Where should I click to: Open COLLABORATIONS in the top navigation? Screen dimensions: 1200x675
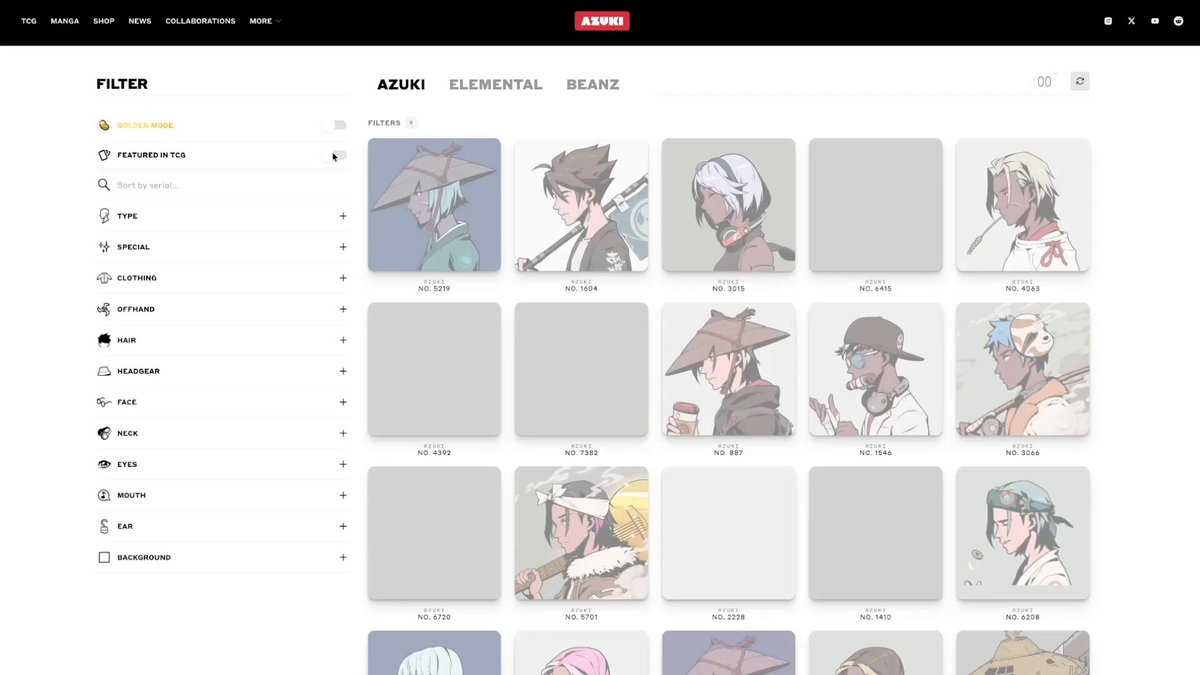200,21
